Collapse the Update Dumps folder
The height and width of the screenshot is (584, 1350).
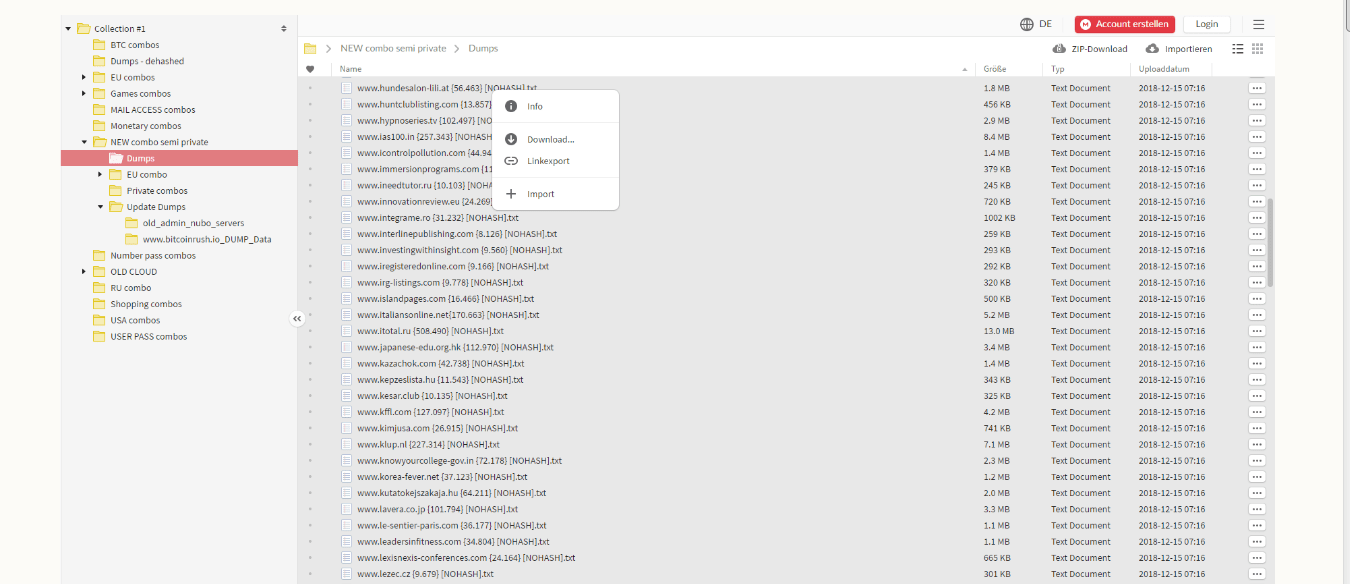click(x=100, y=207)
